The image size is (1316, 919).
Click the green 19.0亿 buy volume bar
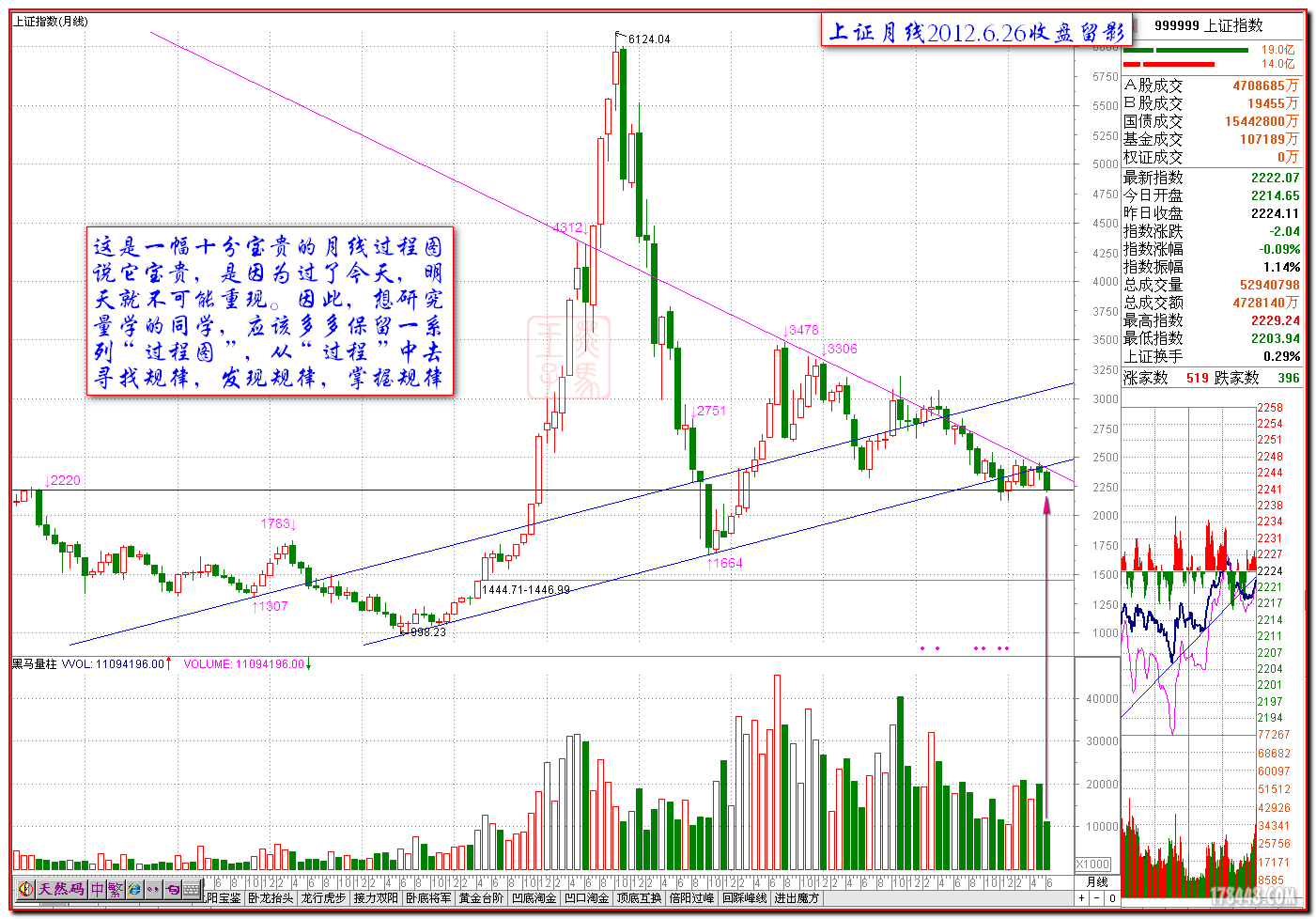(x=1186, y=50)
